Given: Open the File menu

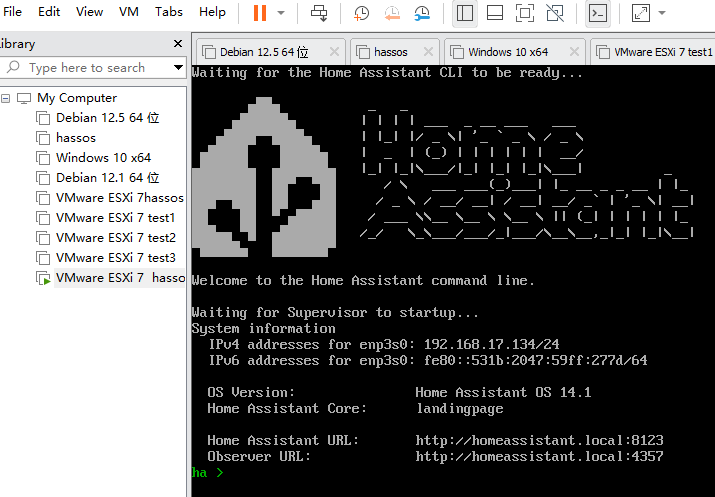Looking at the screenshot, I should 12,12.
